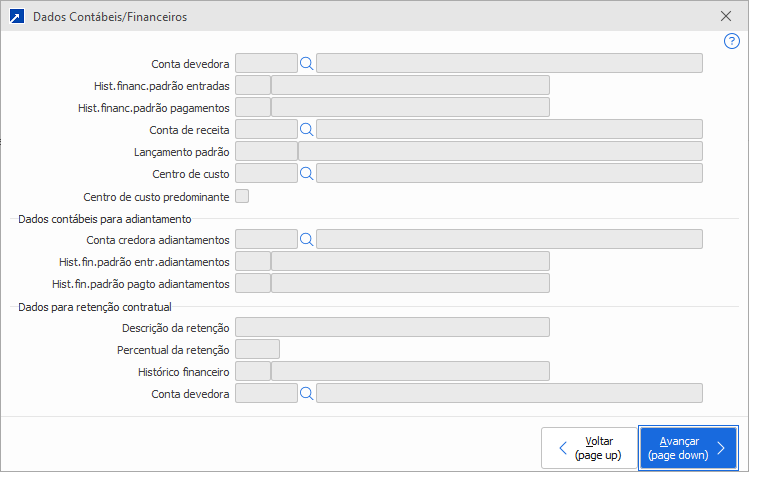The image size is (763, 479).
Task: Click the Hist.financ.padrão entradas code field
Action: 252,85
